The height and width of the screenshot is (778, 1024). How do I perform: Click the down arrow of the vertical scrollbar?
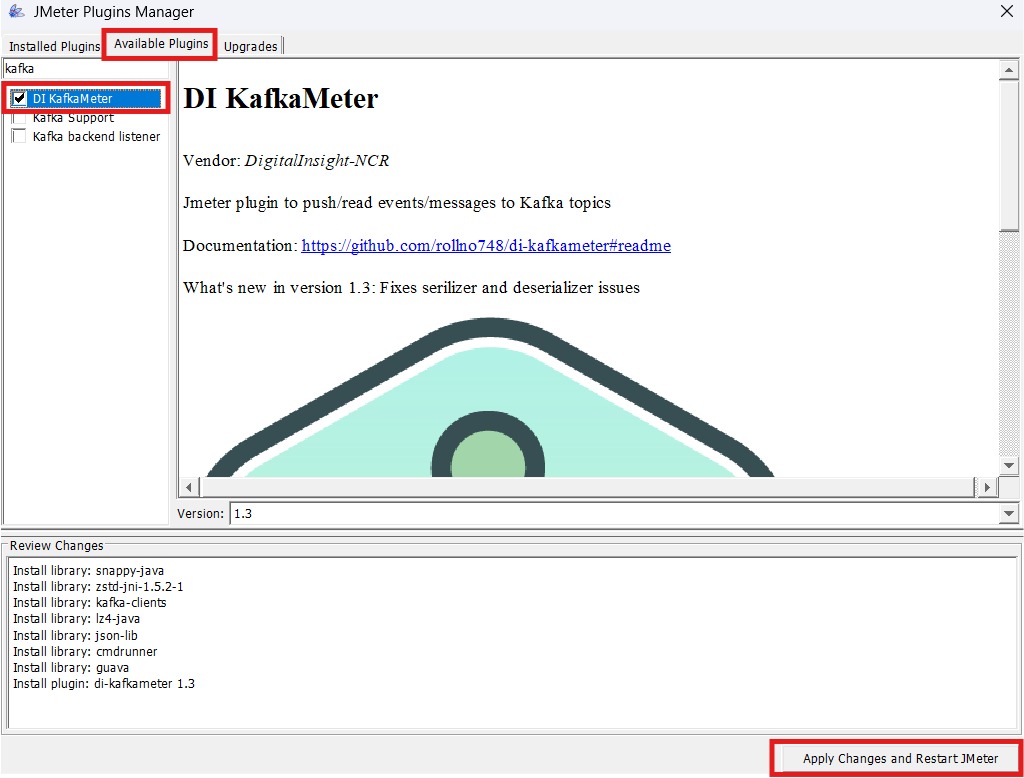click(1009, 464)
